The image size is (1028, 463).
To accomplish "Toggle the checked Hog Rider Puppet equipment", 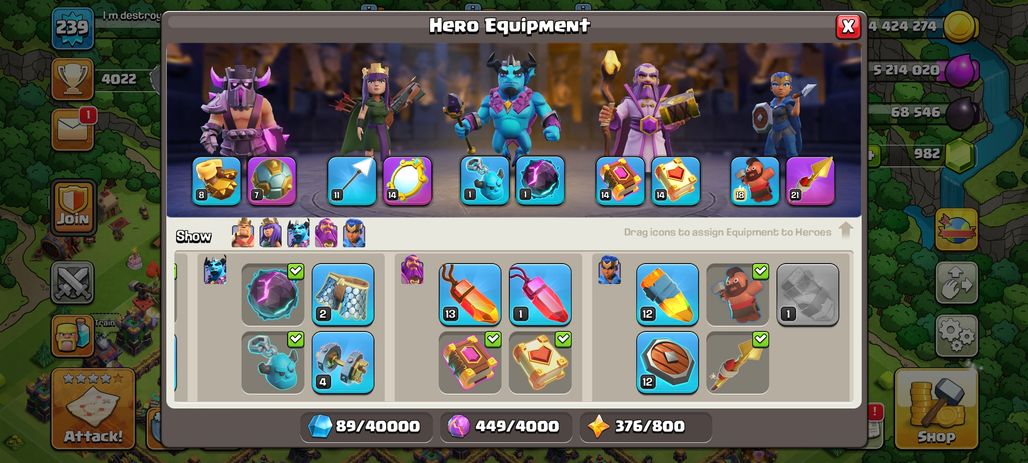I will coord(738,294).
